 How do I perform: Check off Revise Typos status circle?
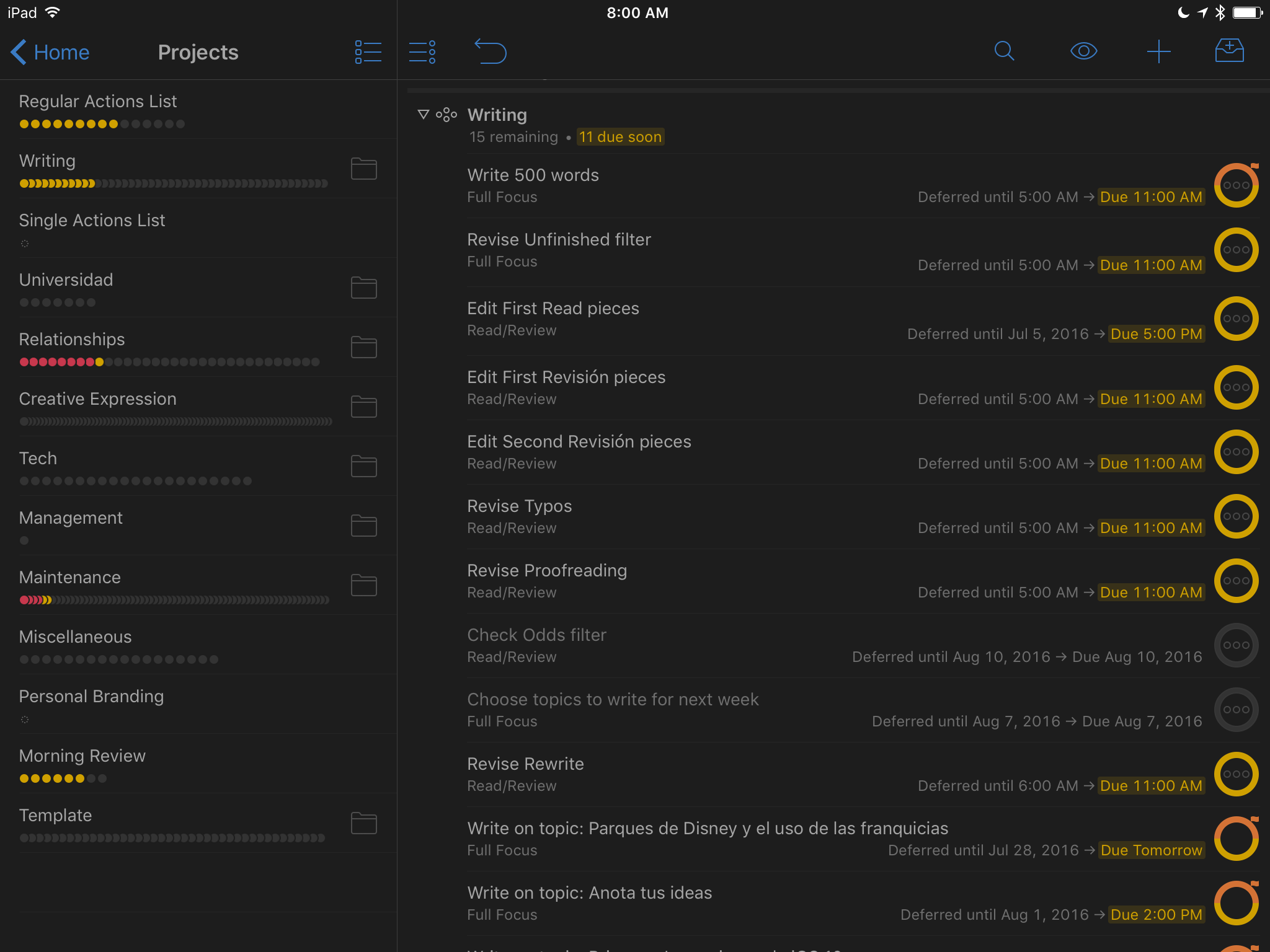pos(1235,516)
